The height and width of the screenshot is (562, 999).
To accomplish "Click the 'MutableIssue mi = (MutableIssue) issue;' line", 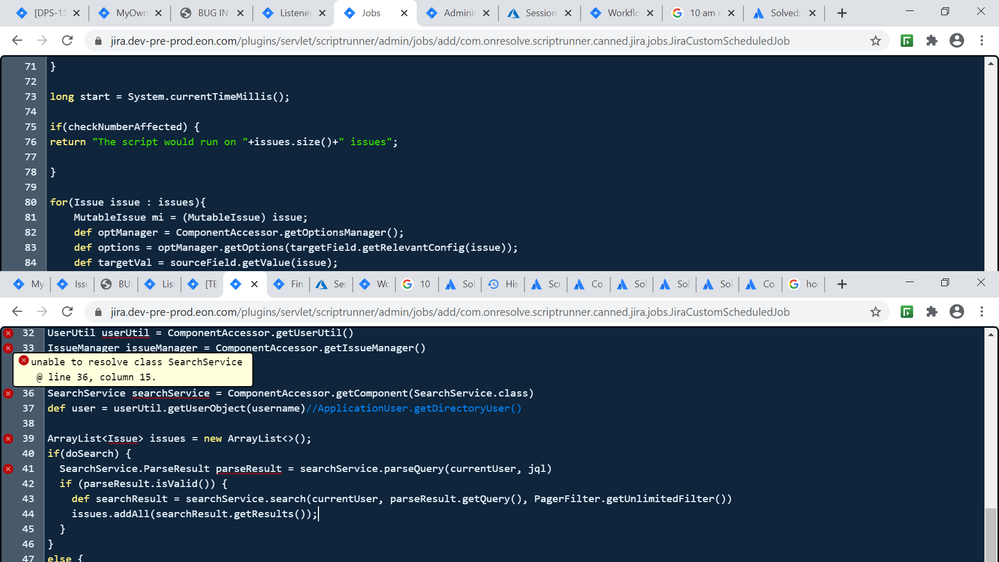I will [190, 217].
